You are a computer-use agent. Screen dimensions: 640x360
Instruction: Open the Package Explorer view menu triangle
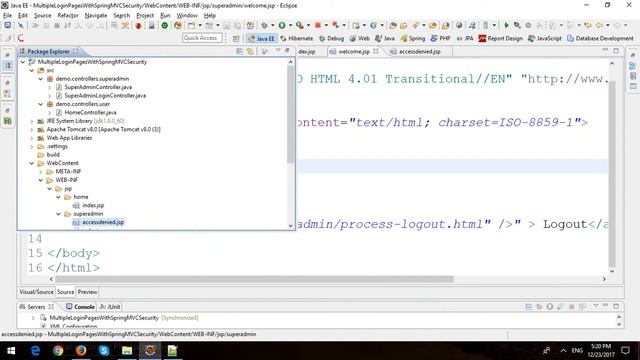pyautogui.click(x=278, y=51)
